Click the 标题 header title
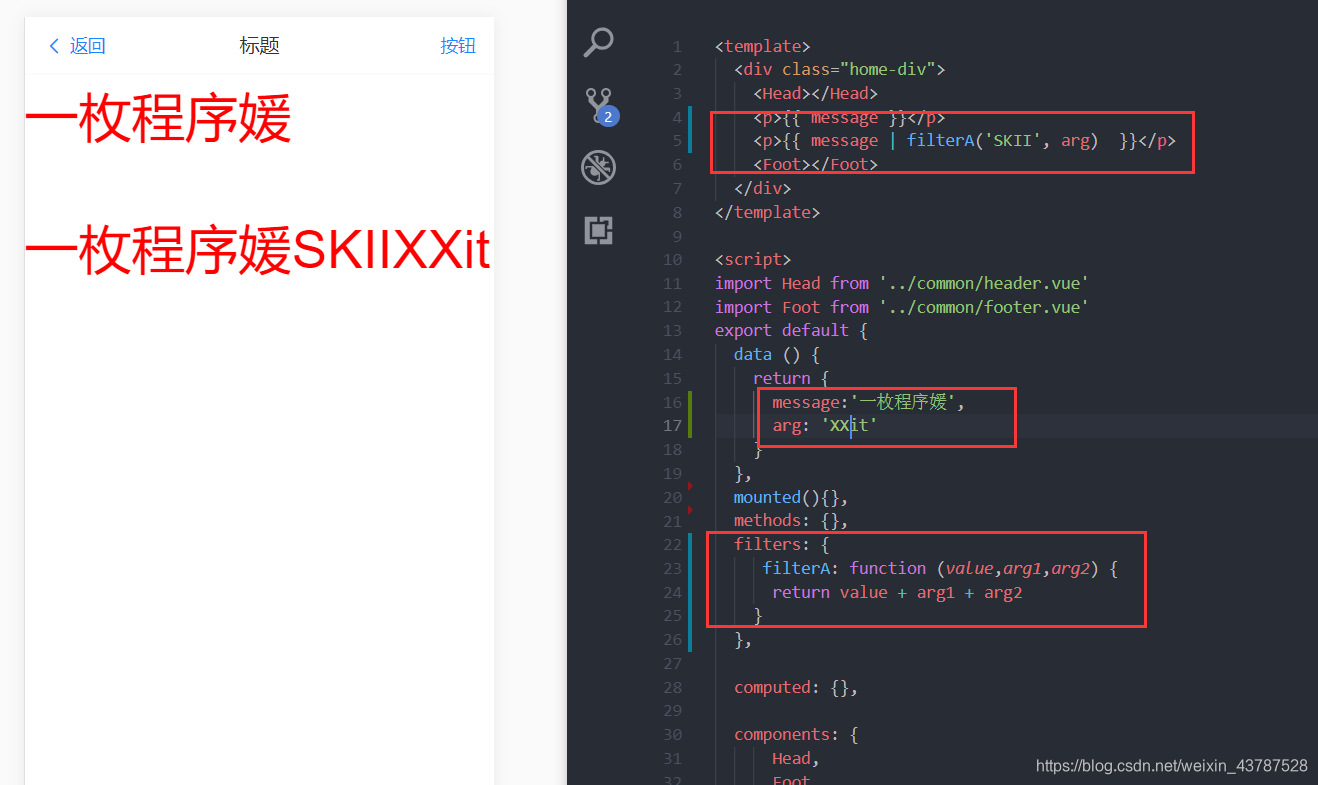The height and width of the screenshot is (785, 1318). pyautogui.click(x=259, y=46)
